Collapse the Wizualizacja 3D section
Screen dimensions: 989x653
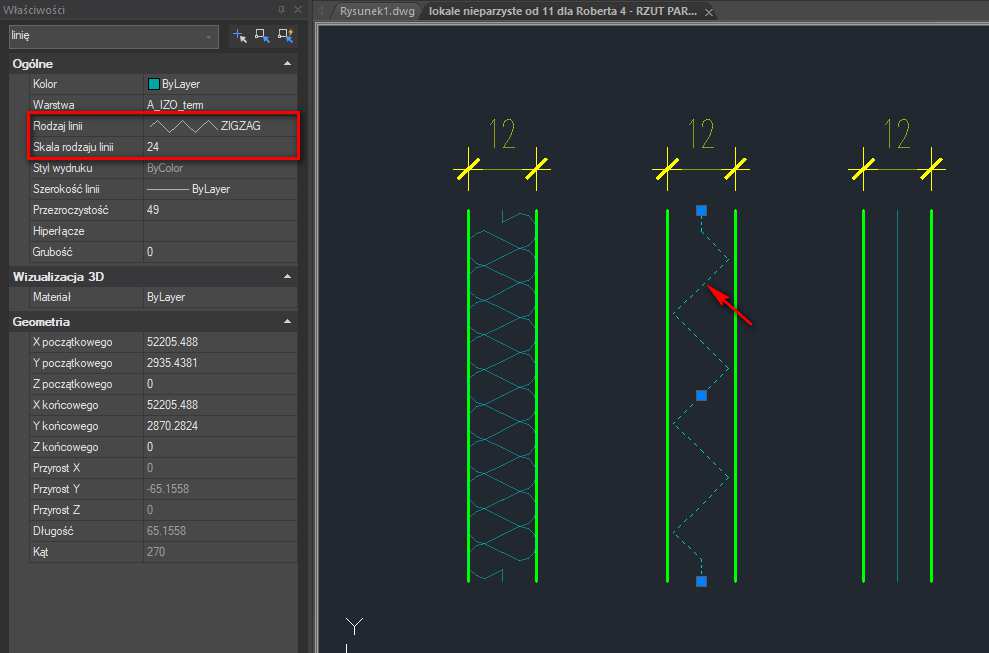288,276
